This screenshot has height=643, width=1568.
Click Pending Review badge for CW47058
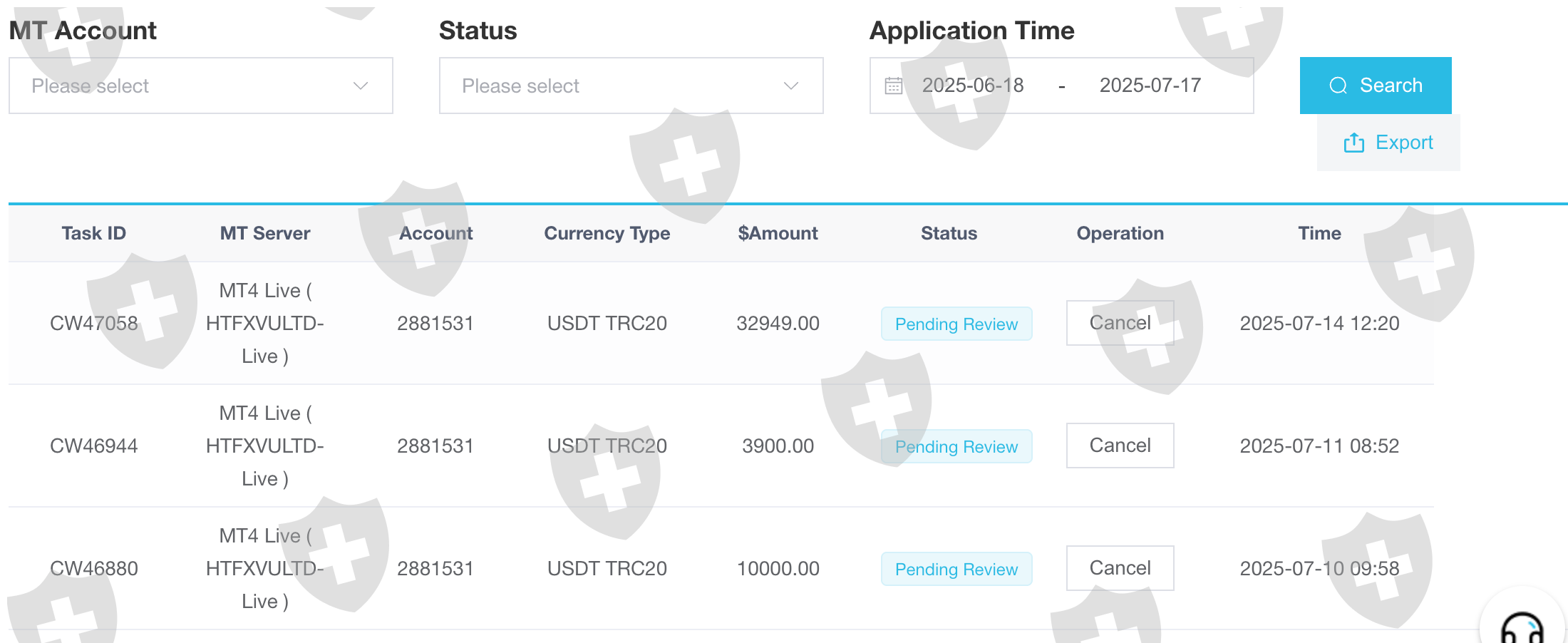[x=956, y=324]
